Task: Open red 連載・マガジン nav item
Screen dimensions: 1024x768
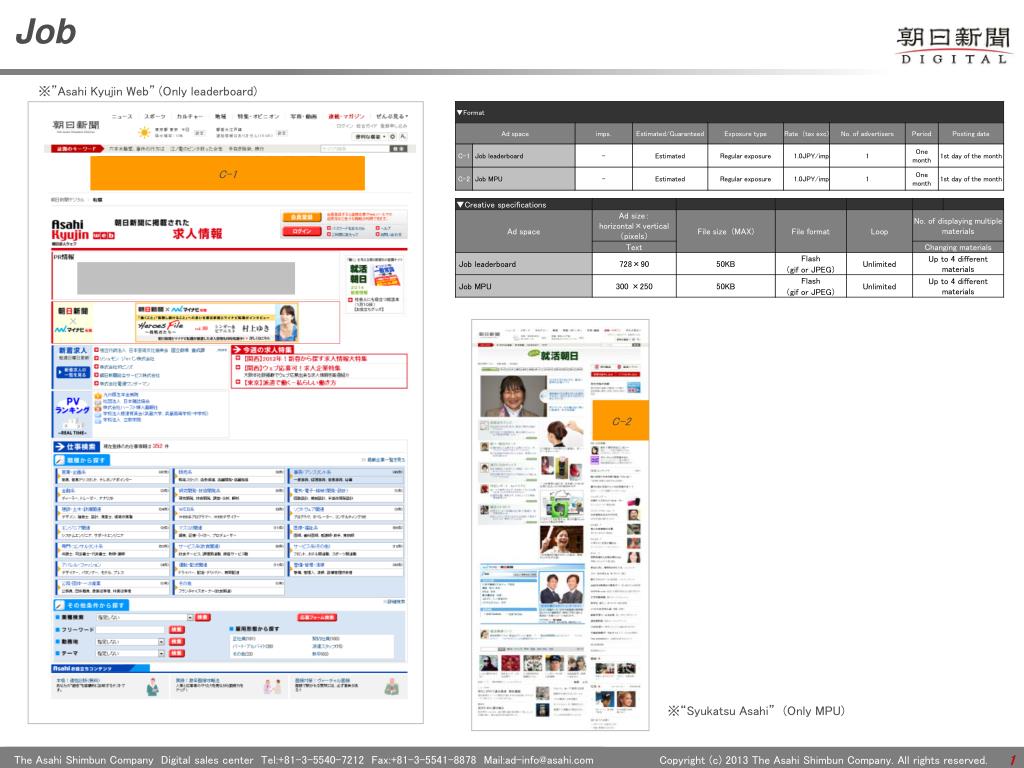Action: pos(346,117)
